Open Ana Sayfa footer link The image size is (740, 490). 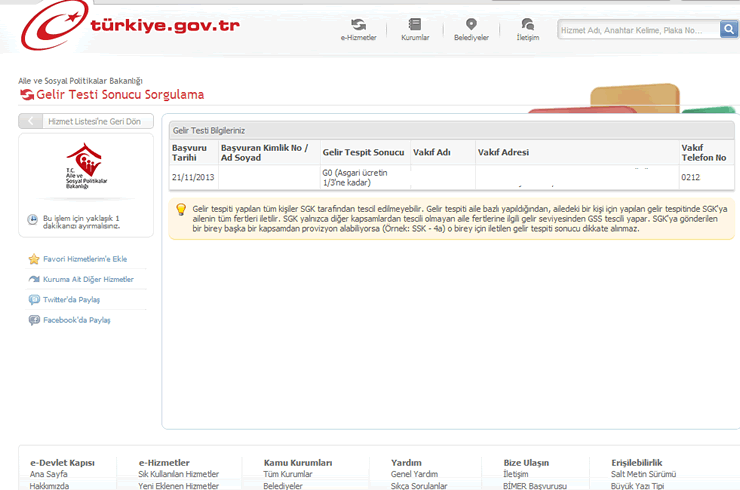[x=49, y=474]
